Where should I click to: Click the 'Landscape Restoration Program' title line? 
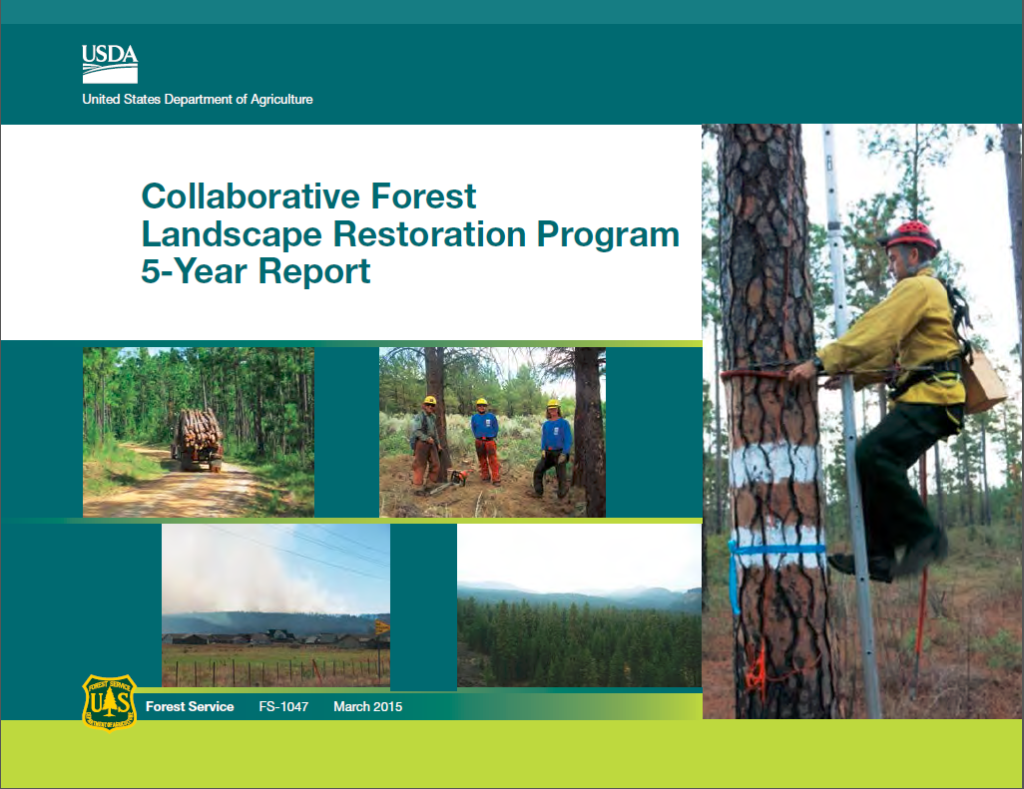point(411,234)
